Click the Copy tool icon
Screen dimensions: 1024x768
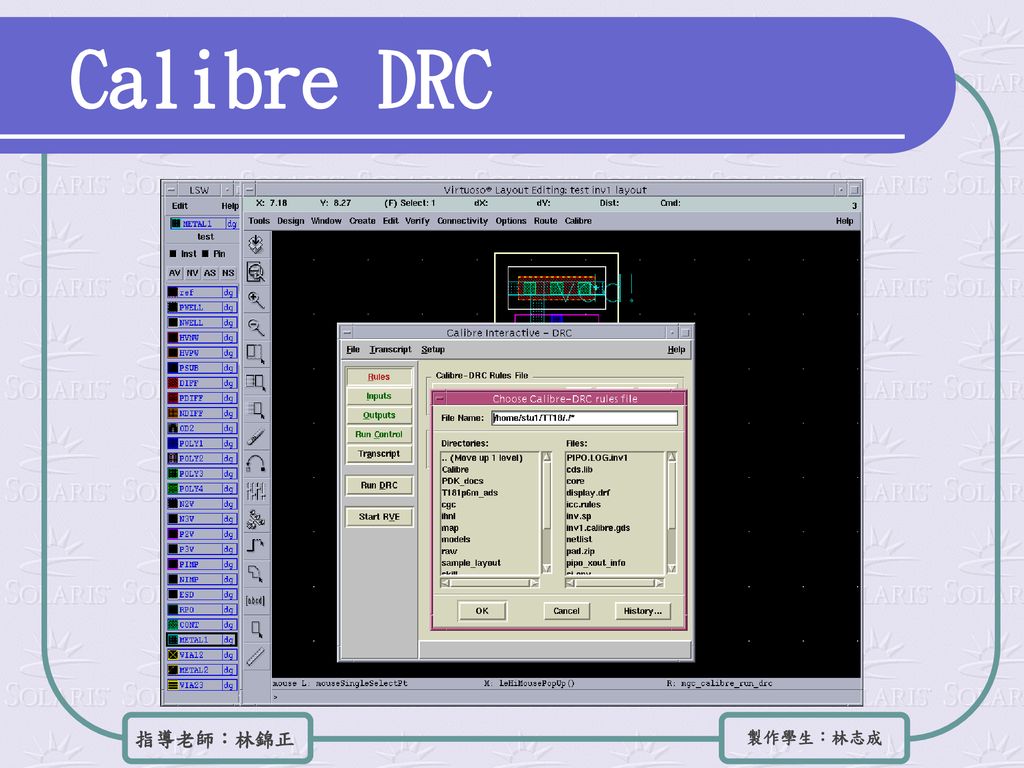[x=256, y=382]
